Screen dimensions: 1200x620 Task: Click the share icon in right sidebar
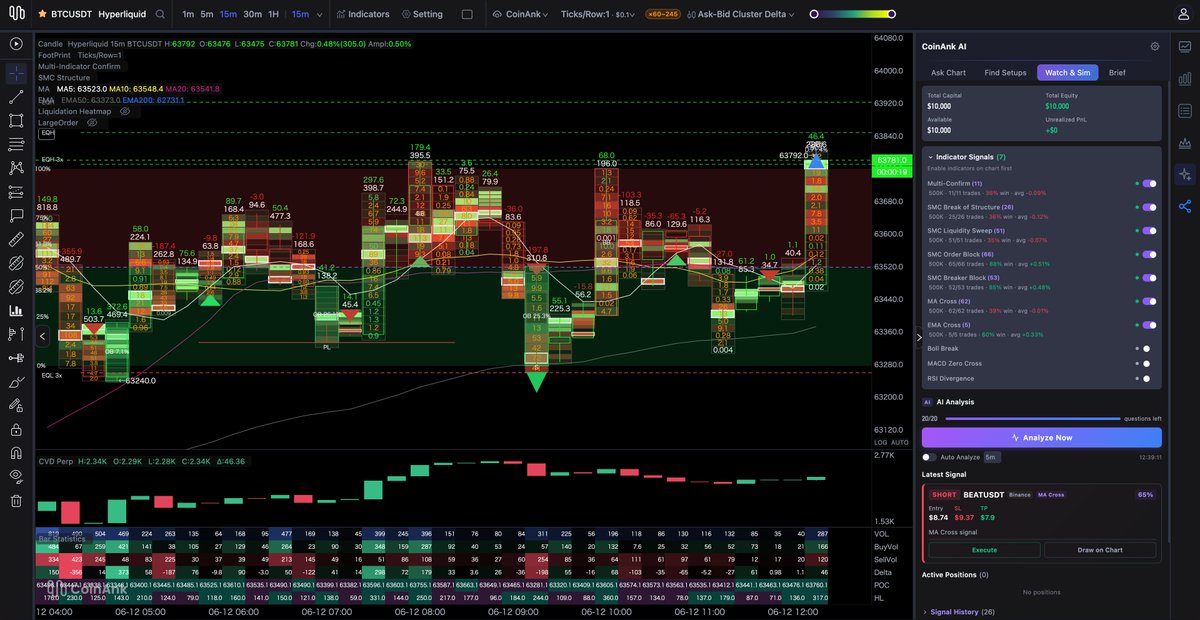coord(1185,206)
